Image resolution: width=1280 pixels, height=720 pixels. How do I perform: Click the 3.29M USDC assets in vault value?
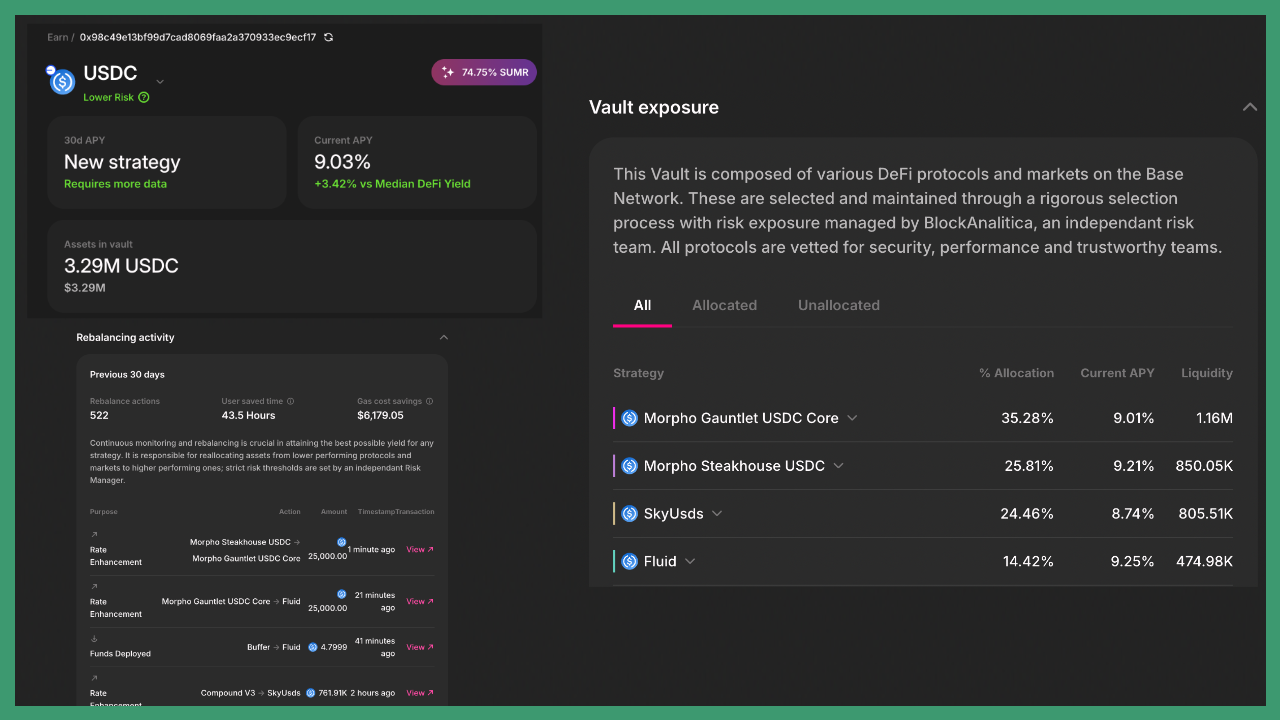coord(121,266)
